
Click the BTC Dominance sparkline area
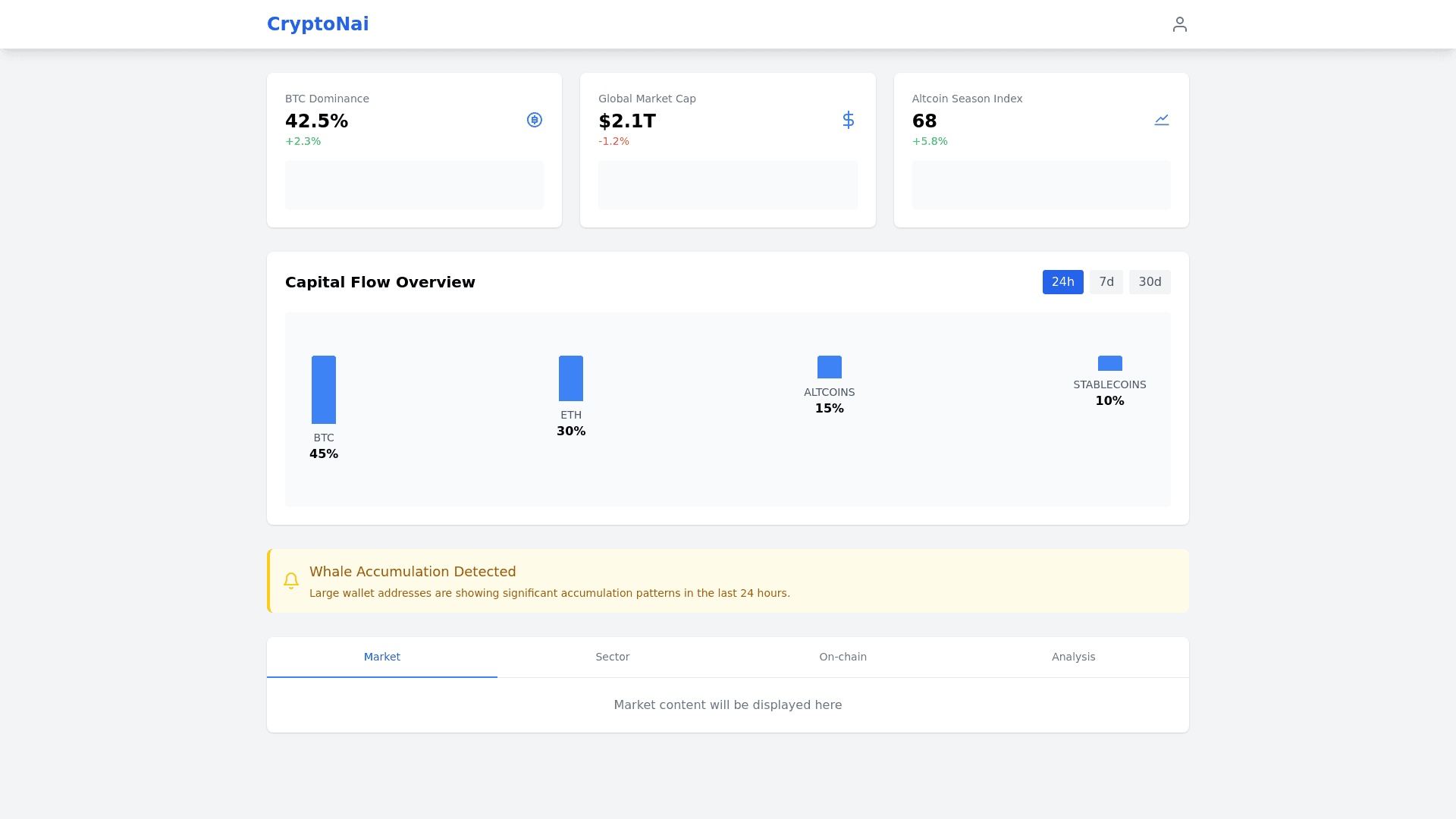click(414, 185)
